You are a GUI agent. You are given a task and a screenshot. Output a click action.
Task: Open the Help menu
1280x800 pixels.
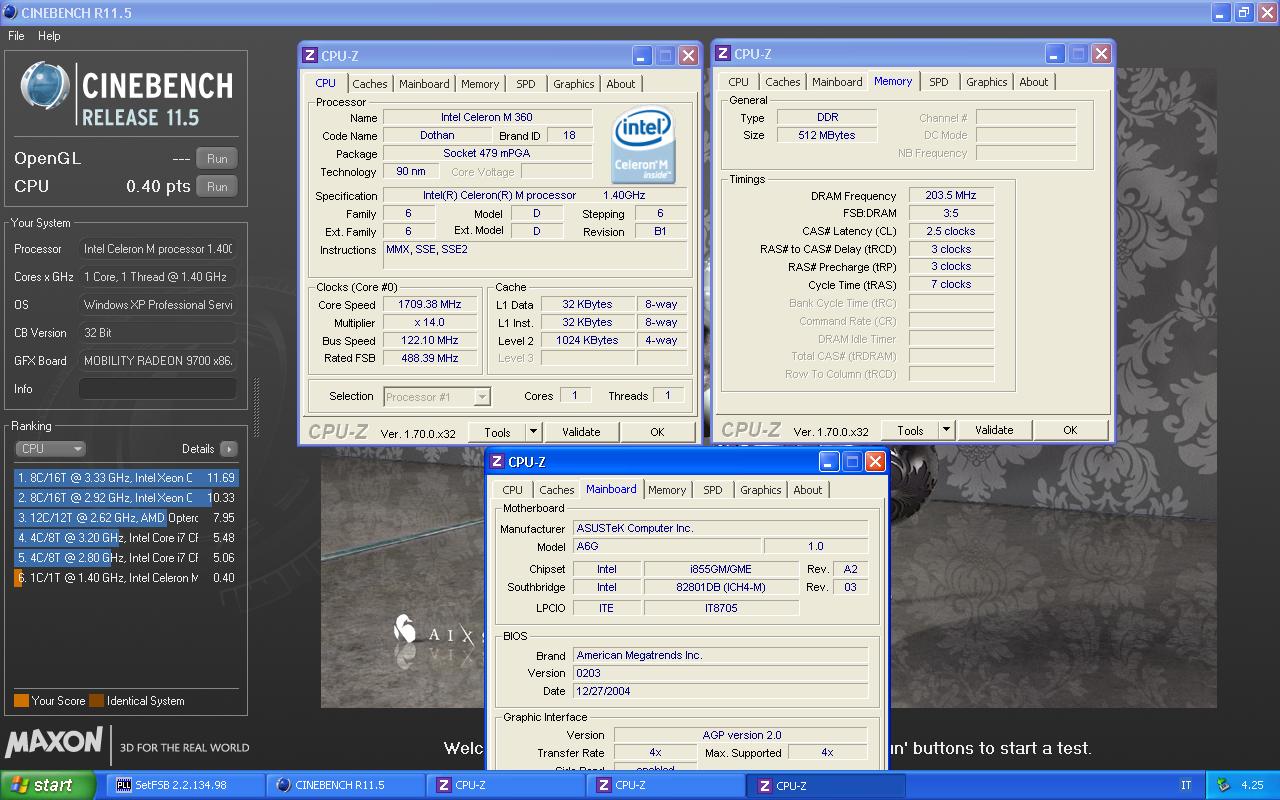click(x=49, y=36)
